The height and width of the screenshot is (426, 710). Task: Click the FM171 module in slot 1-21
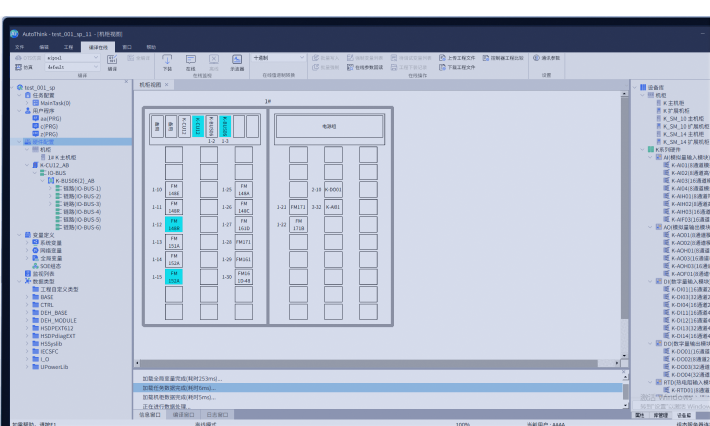(298, 207)
